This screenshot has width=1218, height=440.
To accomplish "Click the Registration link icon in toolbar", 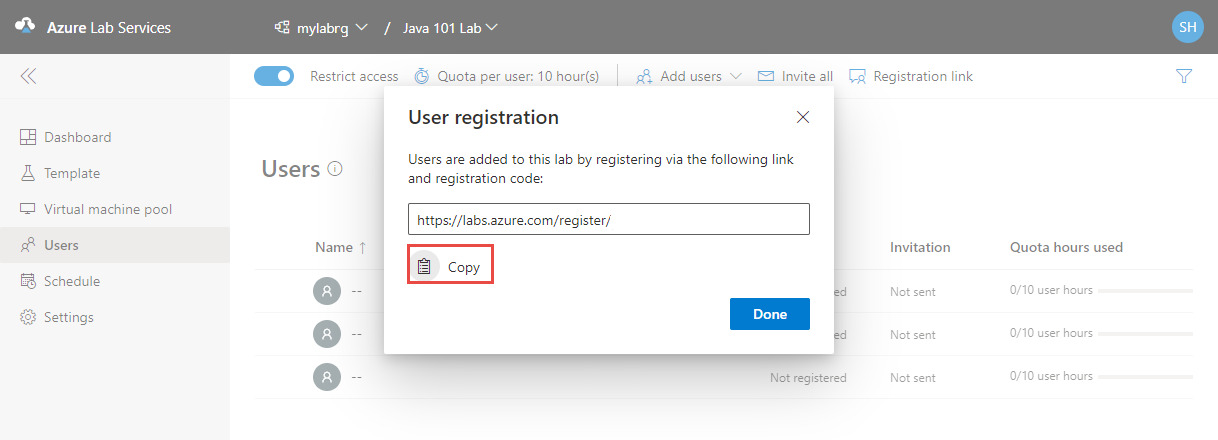I will click(x=857, y=76).
